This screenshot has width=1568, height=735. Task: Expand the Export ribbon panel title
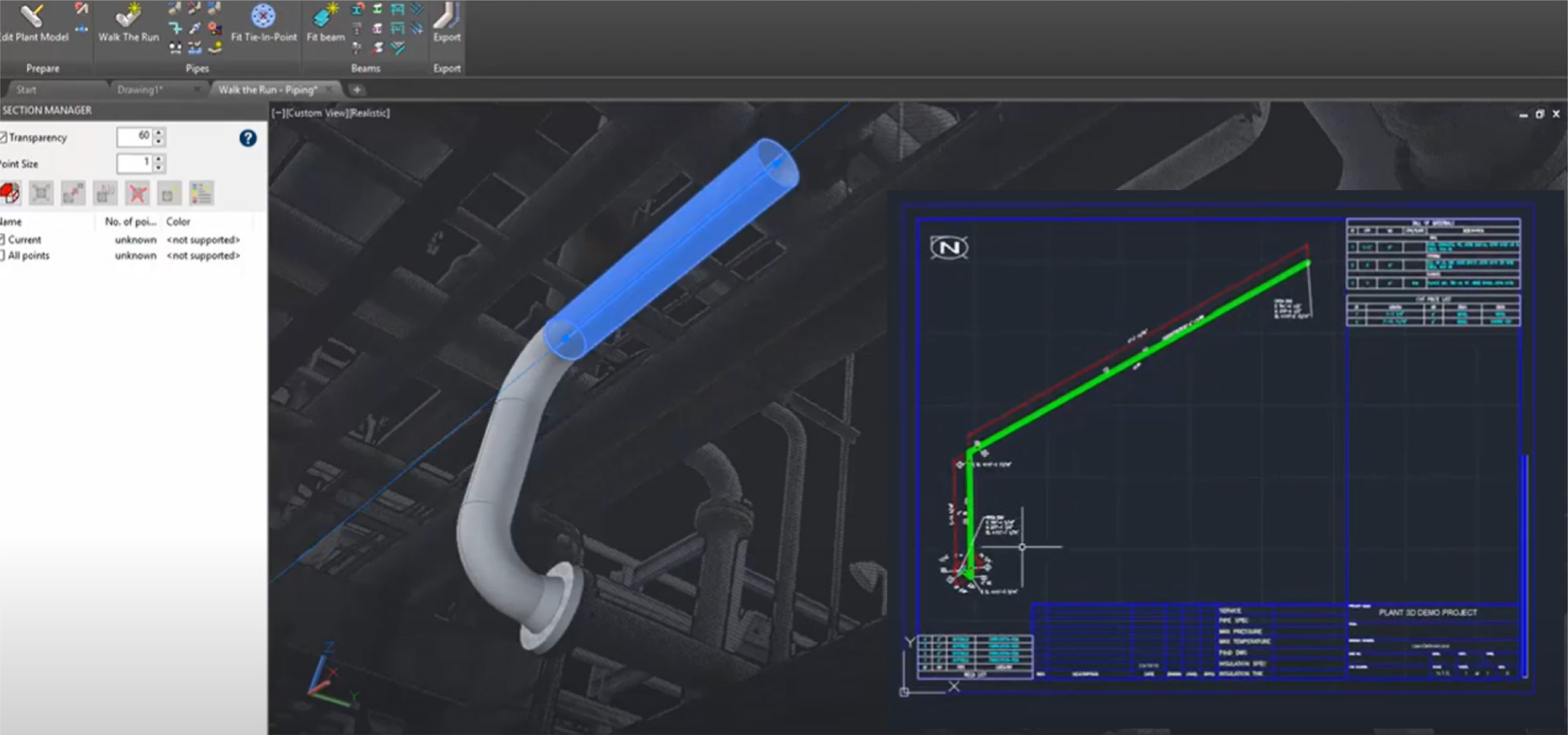tap(447, 69)
